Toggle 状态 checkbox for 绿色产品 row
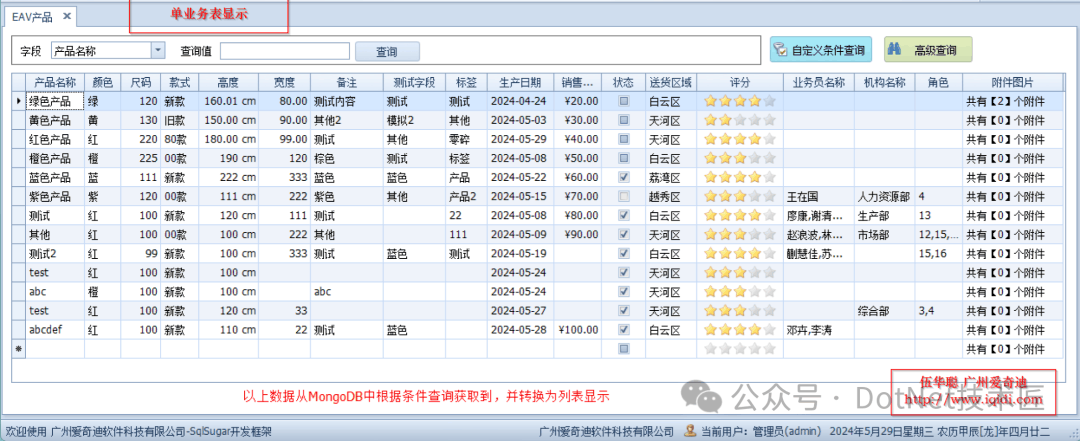The width and height of the screenshot is (1080, 441). (624, 101)
